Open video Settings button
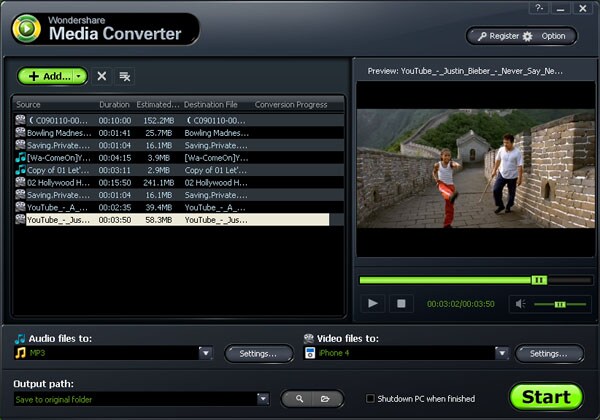 pyautogui.click(x=549, y=353)
